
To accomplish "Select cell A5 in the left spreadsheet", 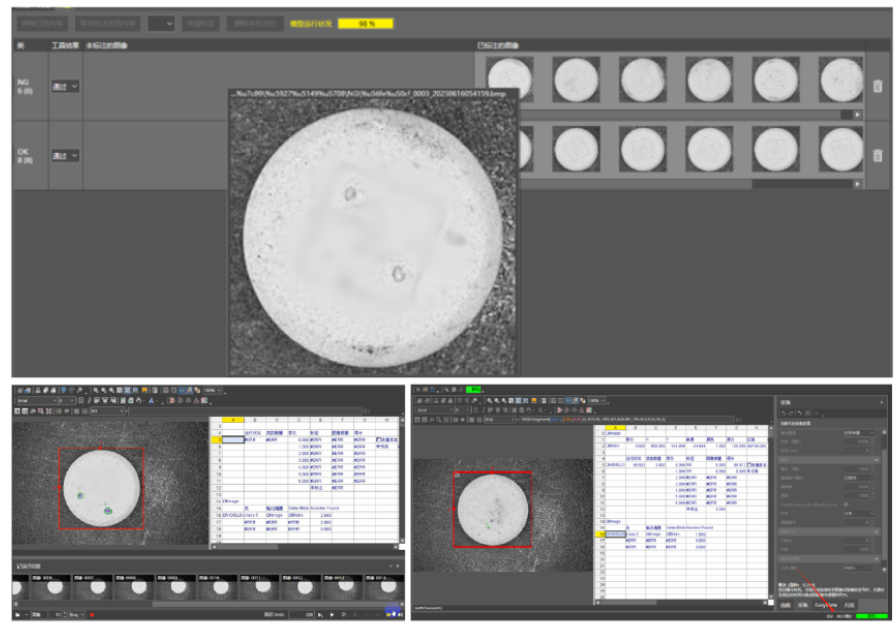I will click(x=232, y=439).
